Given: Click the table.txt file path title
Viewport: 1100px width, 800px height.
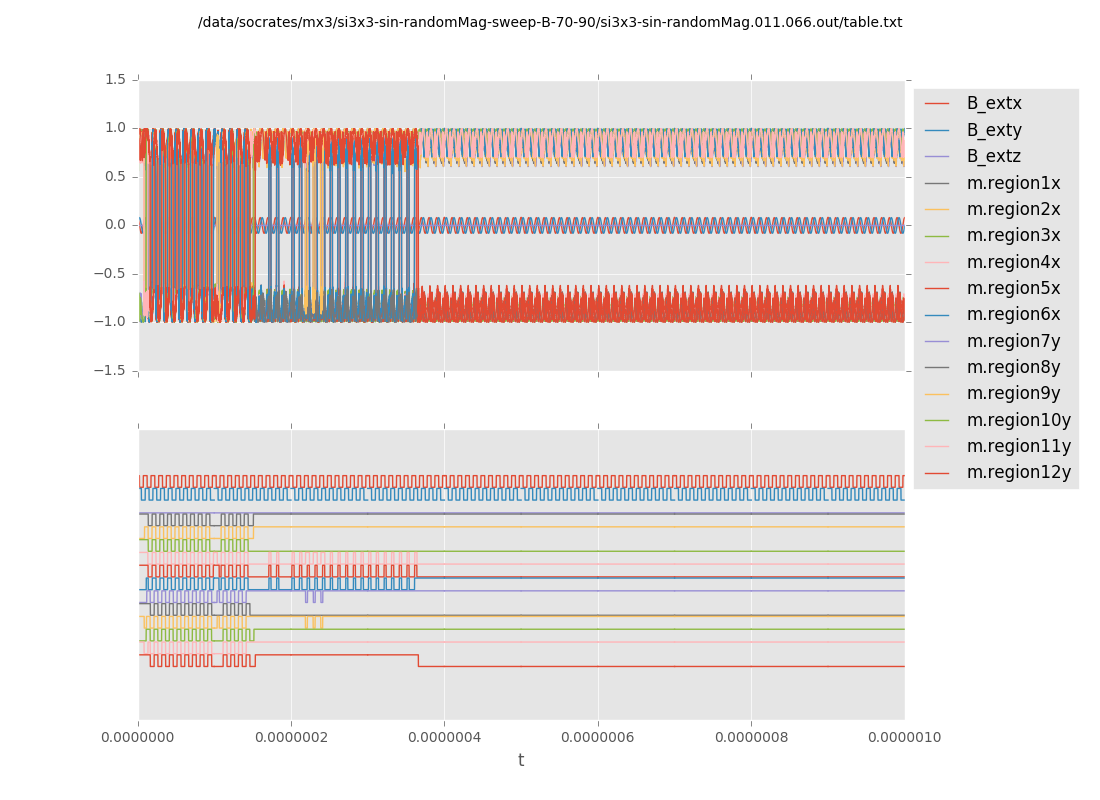Looking at the screenshot, I should click(x=550, y=22).
